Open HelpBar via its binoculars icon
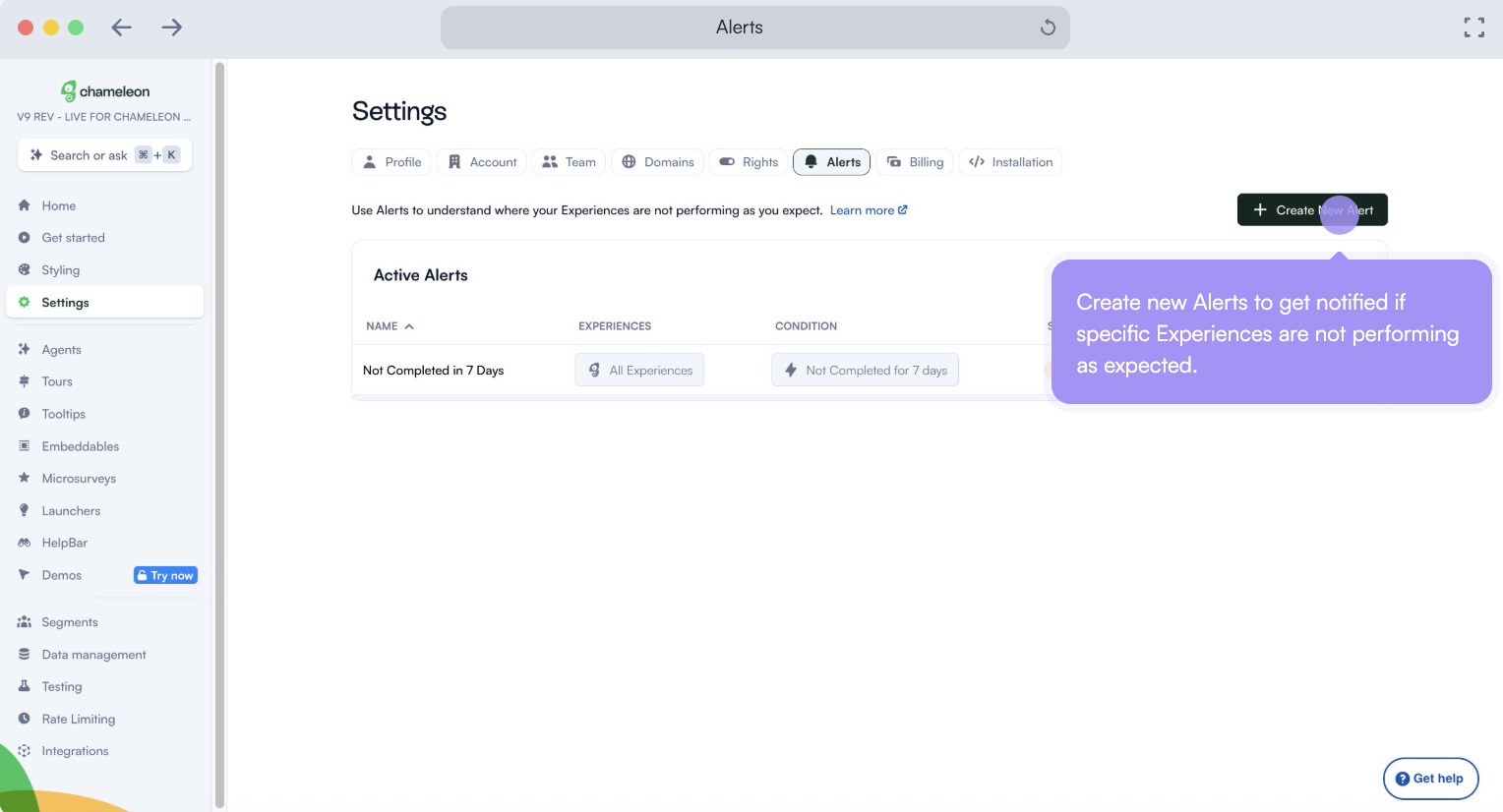This screenshot has width=1503, height=812. [24, 543]
